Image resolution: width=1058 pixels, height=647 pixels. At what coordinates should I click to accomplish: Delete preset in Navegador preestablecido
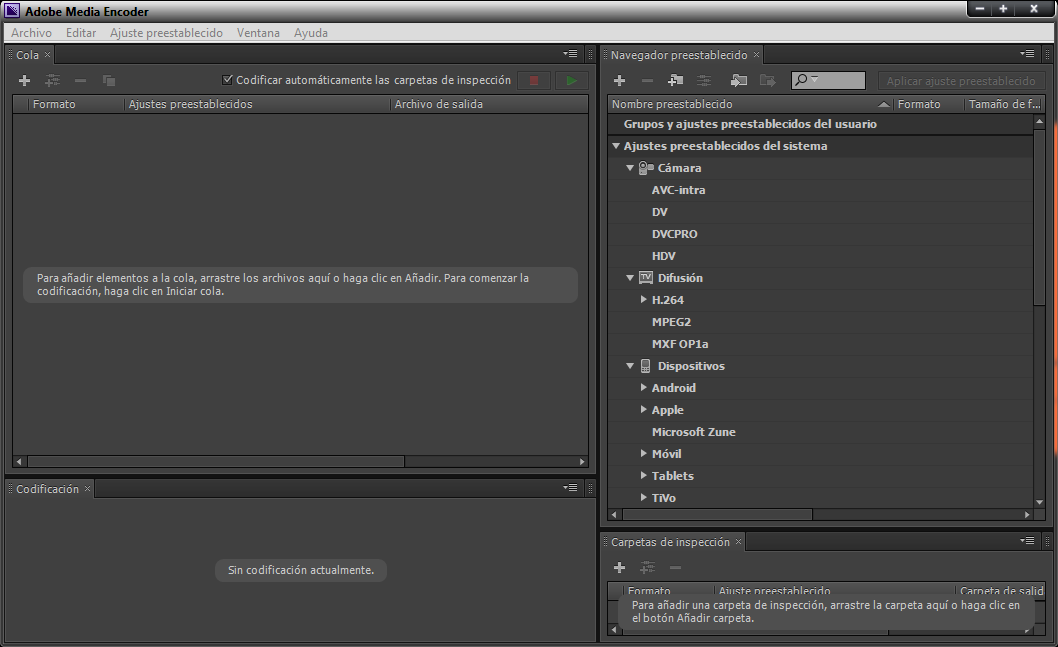coord(647,80)
